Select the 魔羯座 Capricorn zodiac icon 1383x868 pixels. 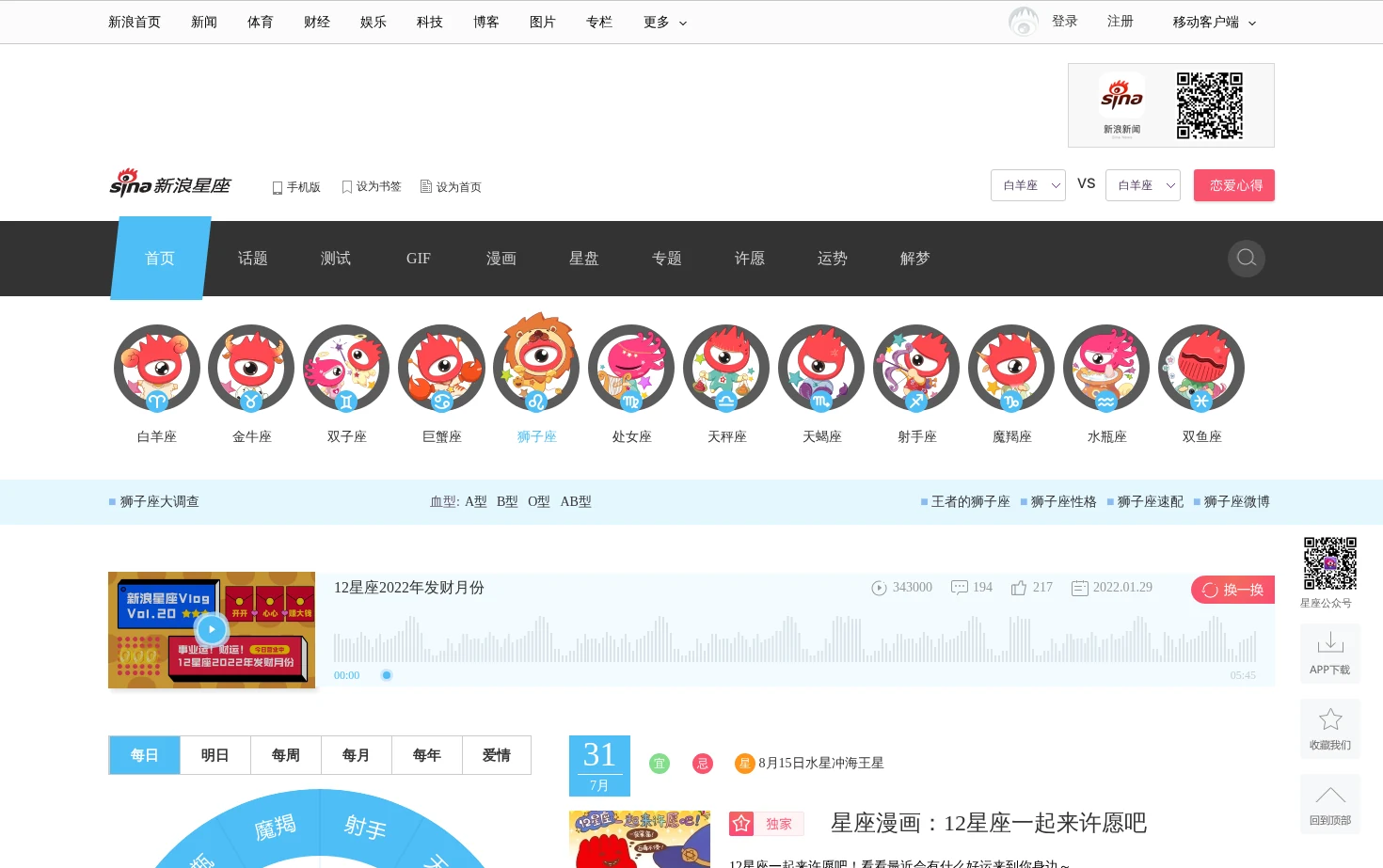tap(1011, 369)
